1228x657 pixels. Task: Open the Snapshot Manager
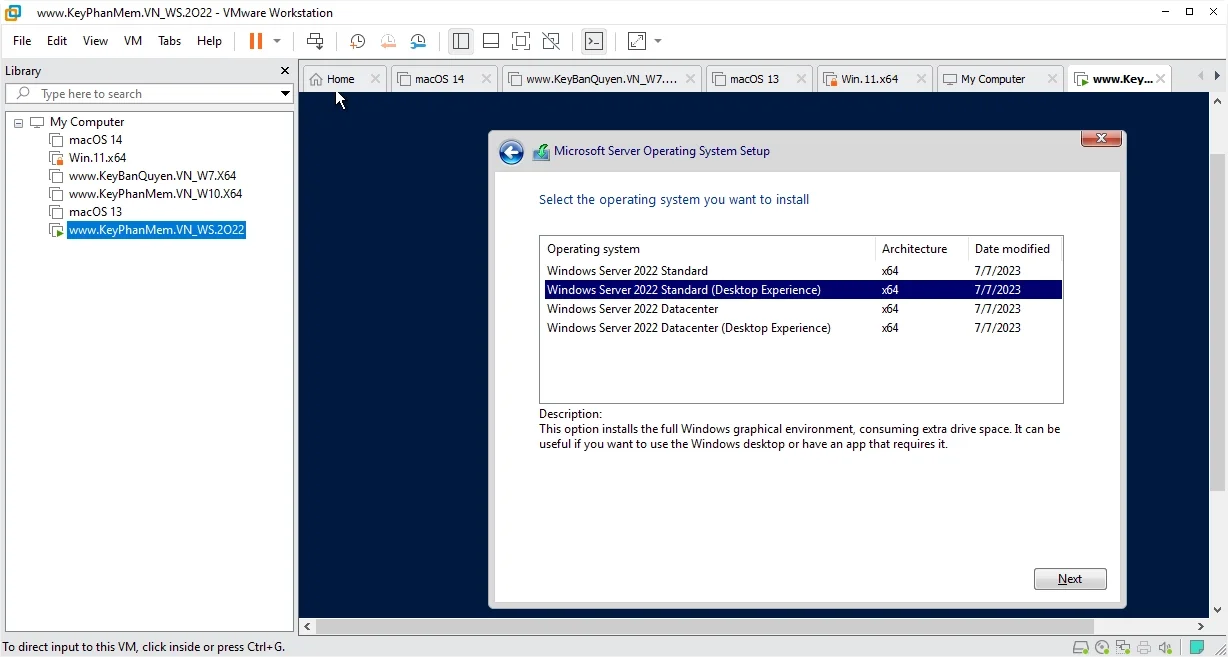point(418,41)
